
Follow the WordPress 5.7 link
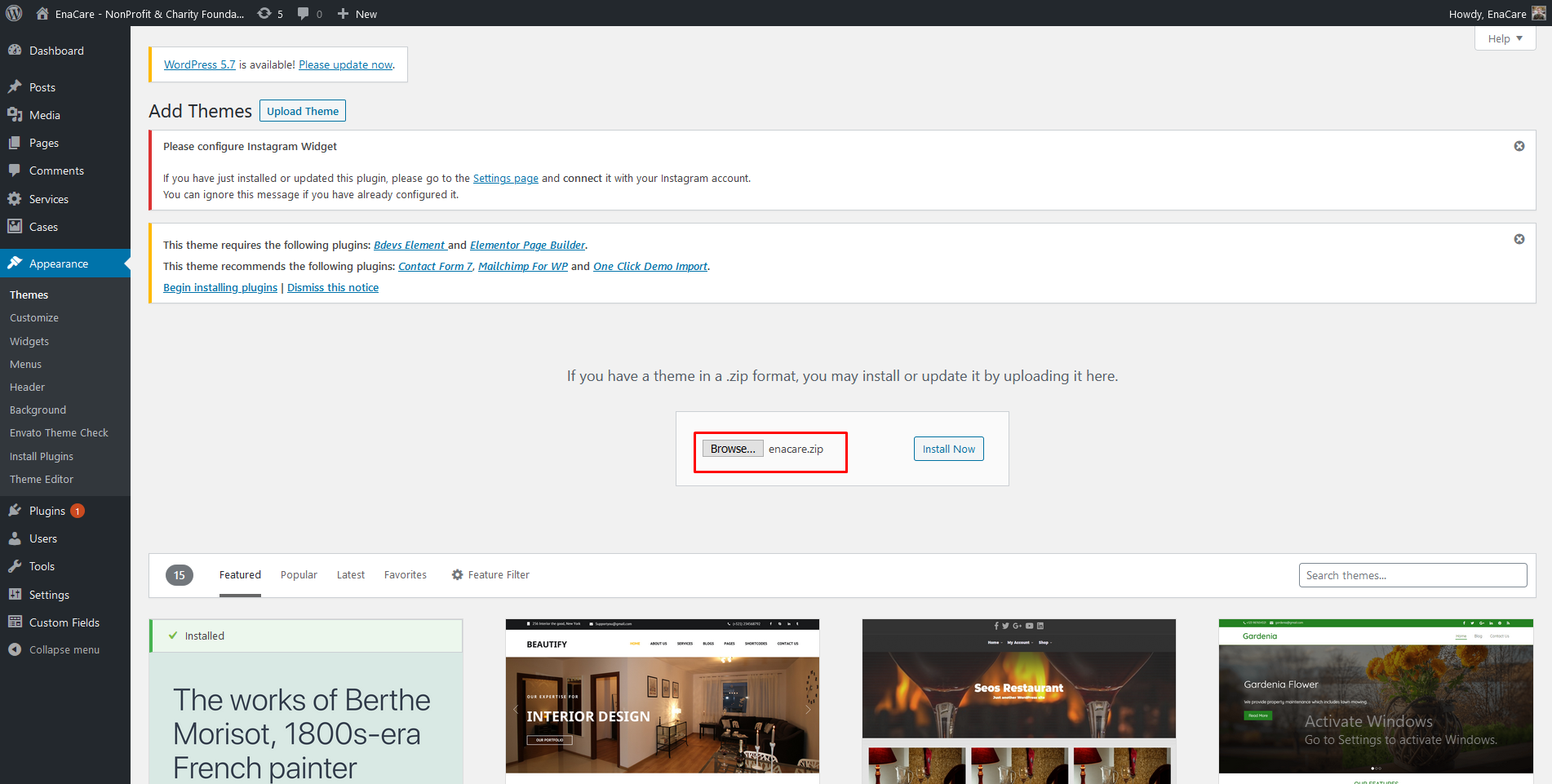[x=200, y=64]
